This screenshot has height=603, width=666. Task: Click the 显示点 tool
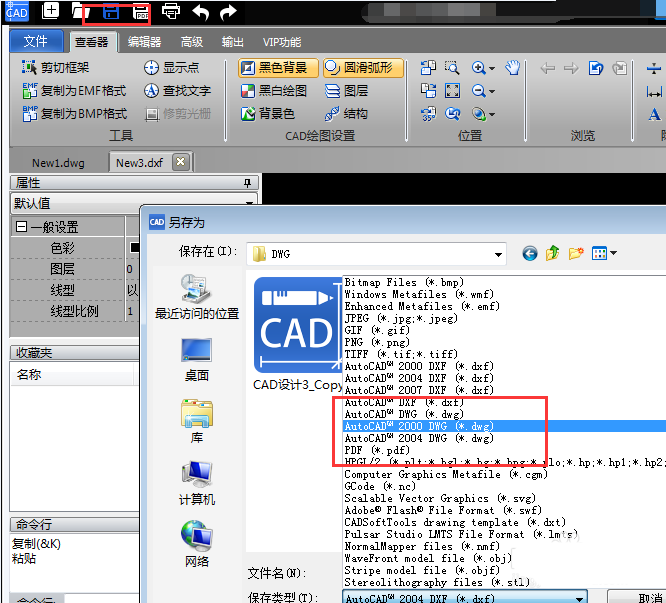(172, 67)
